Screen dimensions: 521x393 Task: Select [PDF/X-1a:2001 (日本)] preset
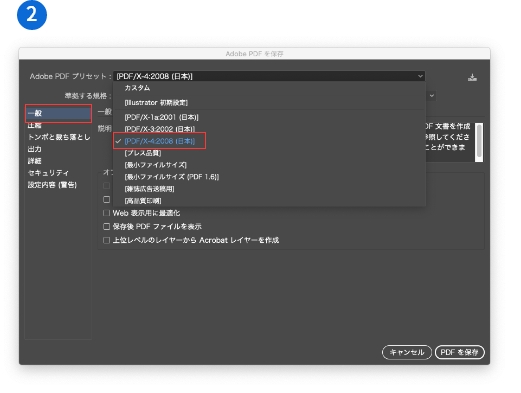click(x=161, y=117)
